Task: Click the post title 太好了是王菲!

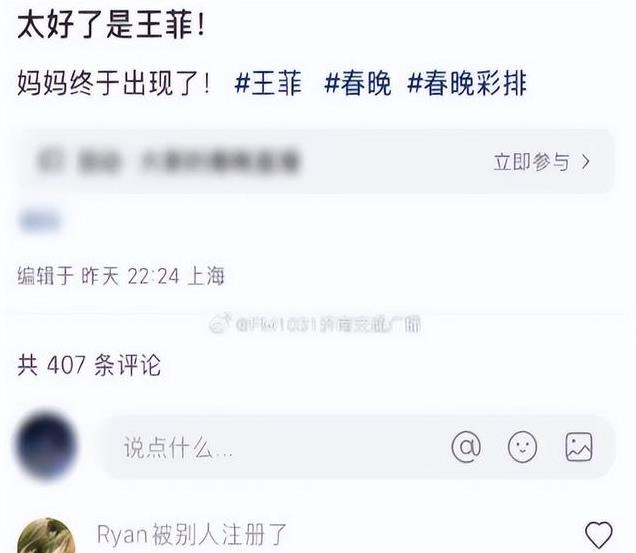Action: click(x=112, y=25)
